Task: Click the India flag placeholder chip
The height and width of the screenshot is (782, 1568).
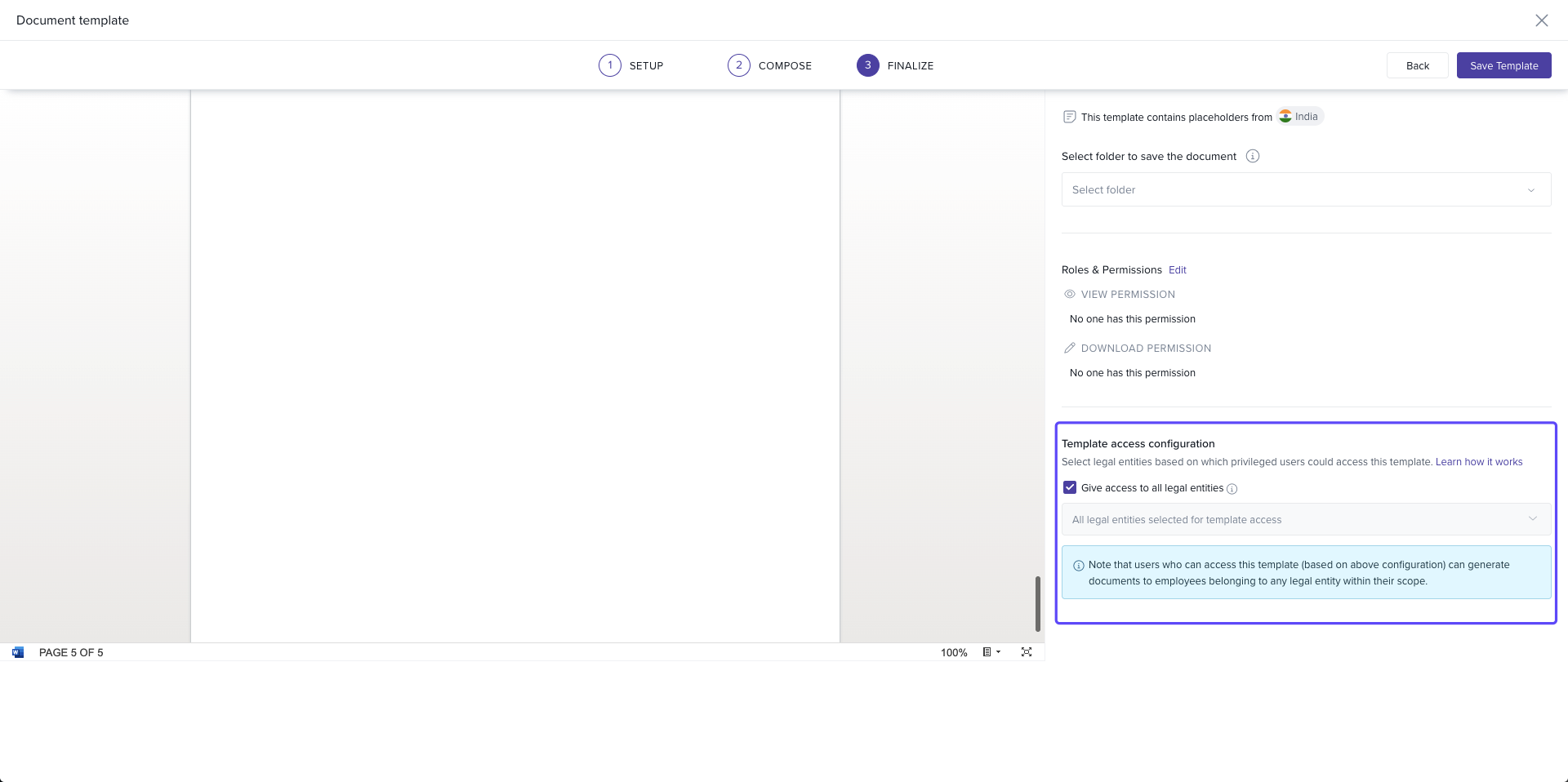Action: (1299, 117)
